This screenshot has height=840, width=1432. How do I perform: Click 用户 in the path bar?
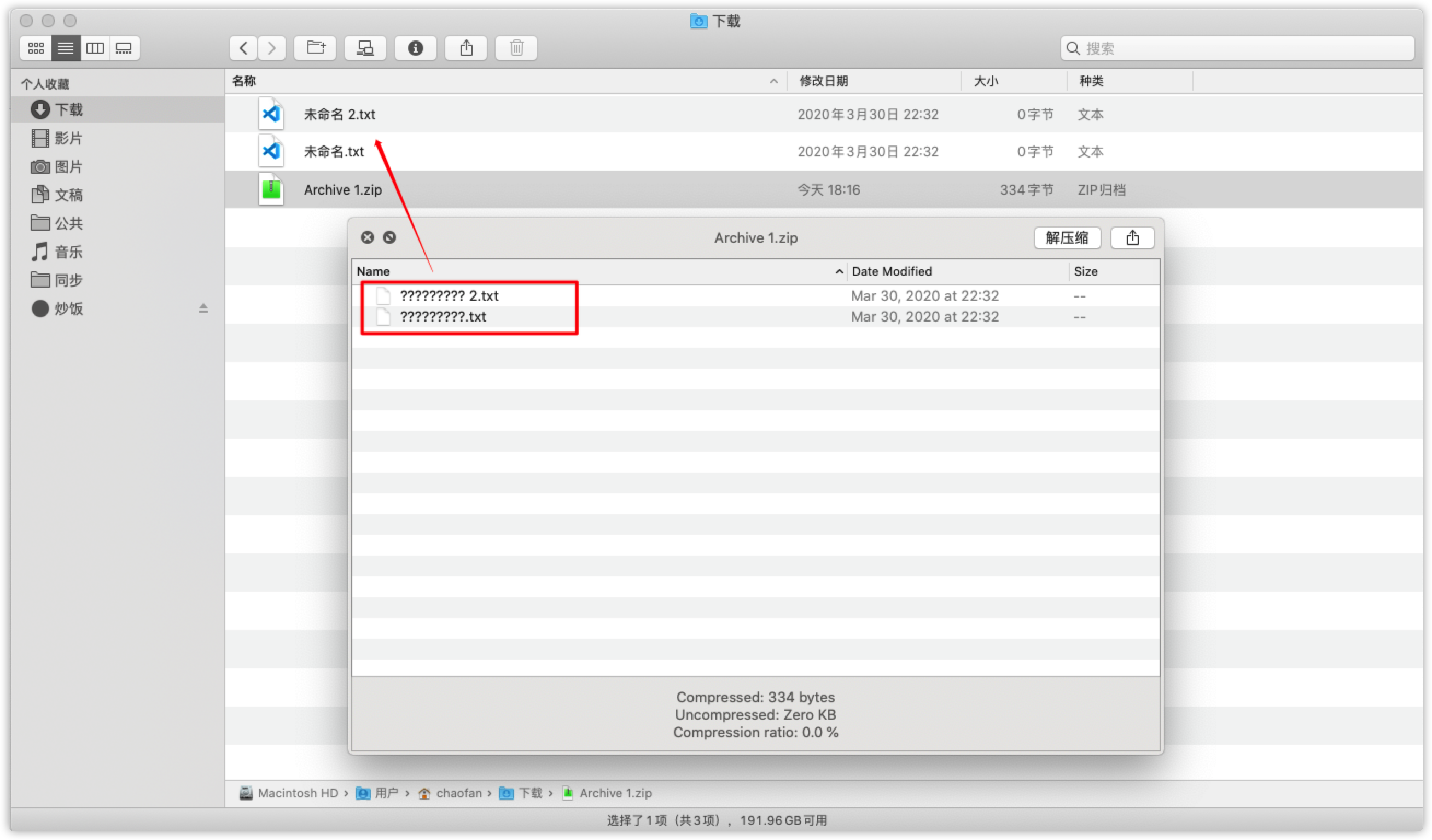click(377, 794)
